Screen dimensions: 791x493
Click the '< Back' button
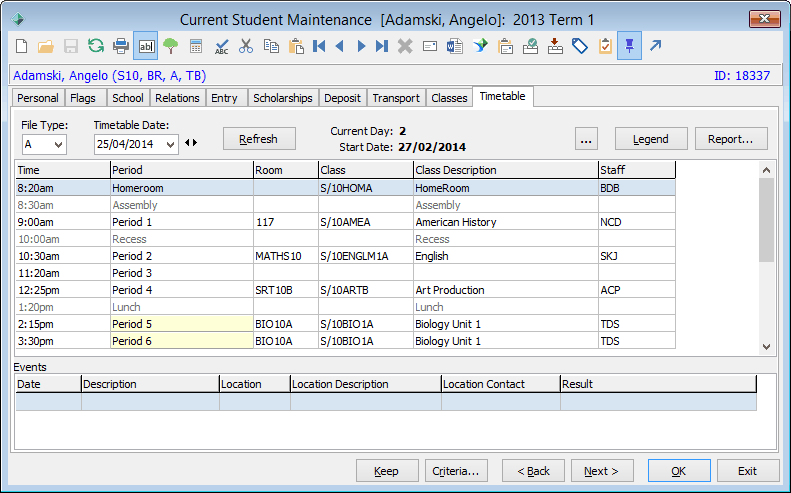click(x=533, y=471)
